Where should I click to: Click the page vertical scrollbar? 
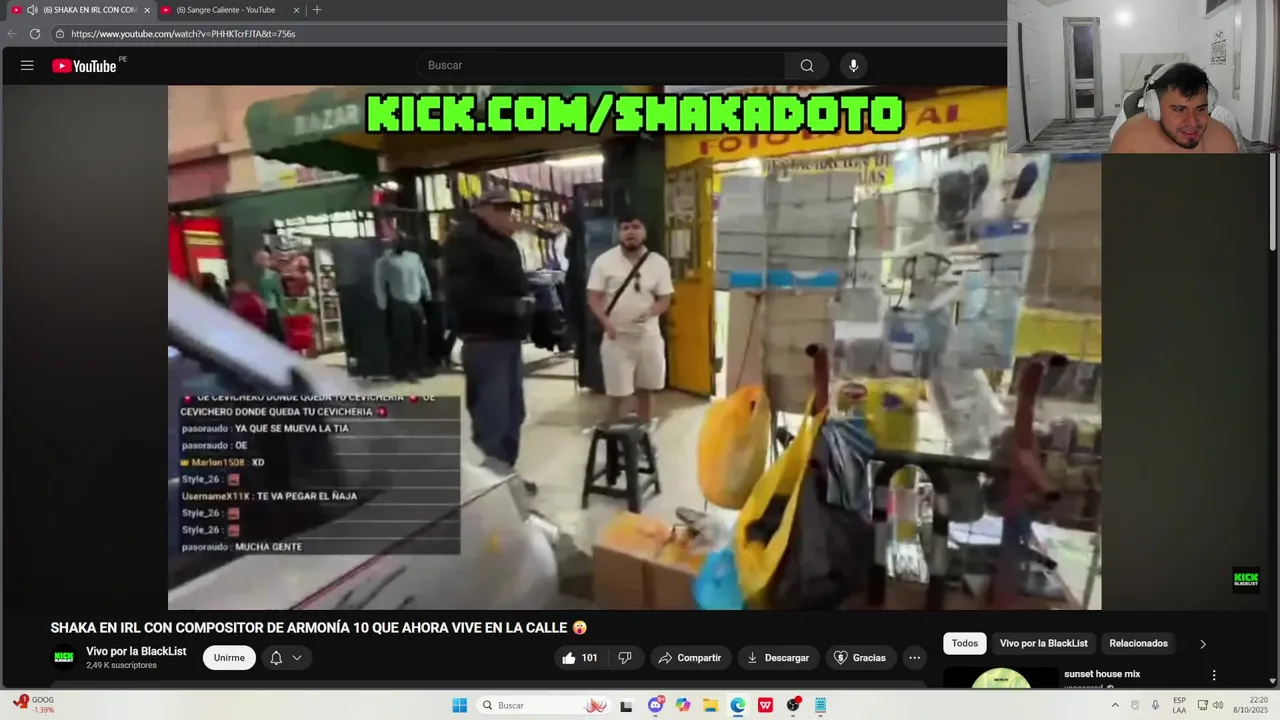coord(1272,200)
